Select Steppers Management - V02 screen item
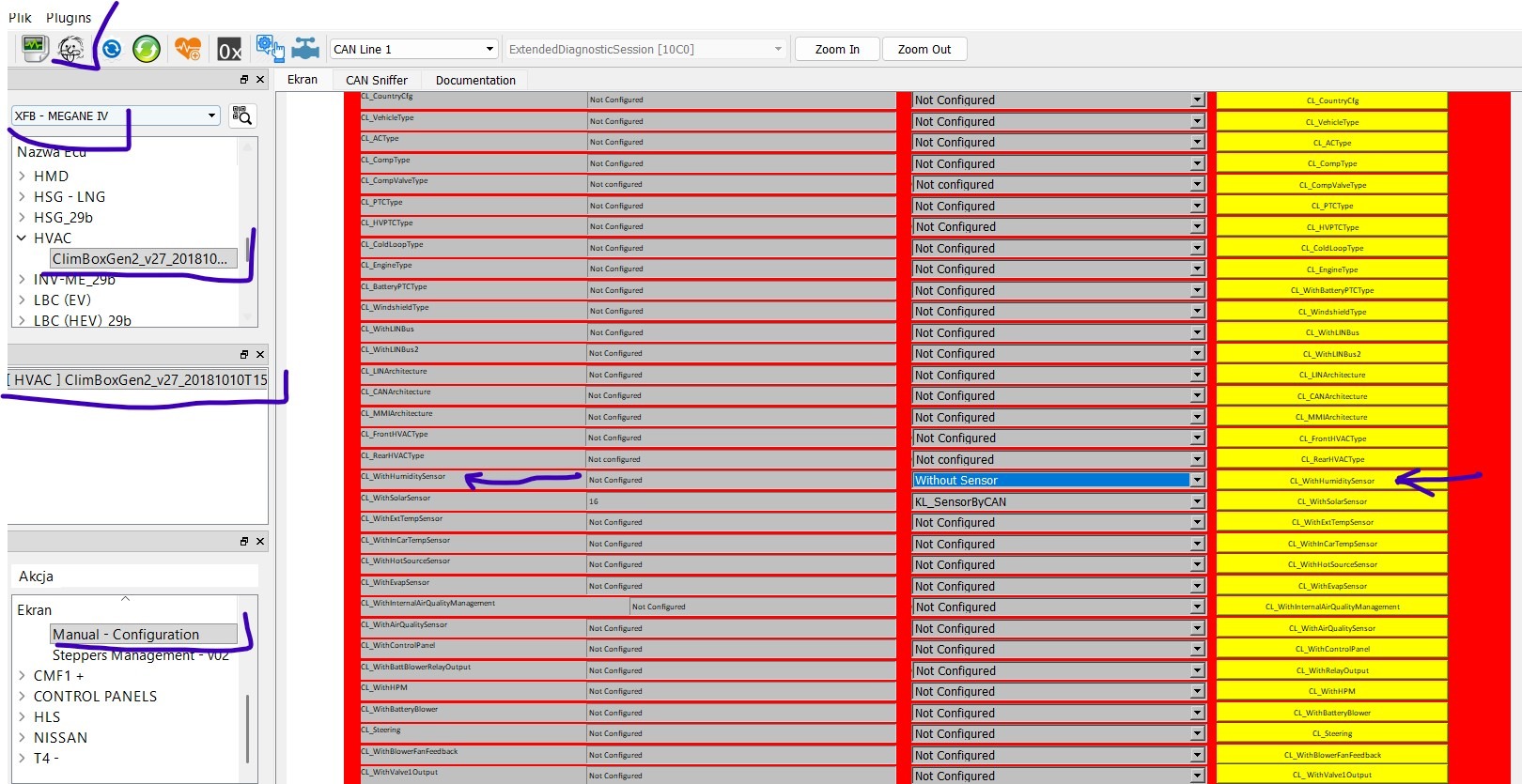The height and width of the screenshot is (784, 1522). click(x=140, y=655)
